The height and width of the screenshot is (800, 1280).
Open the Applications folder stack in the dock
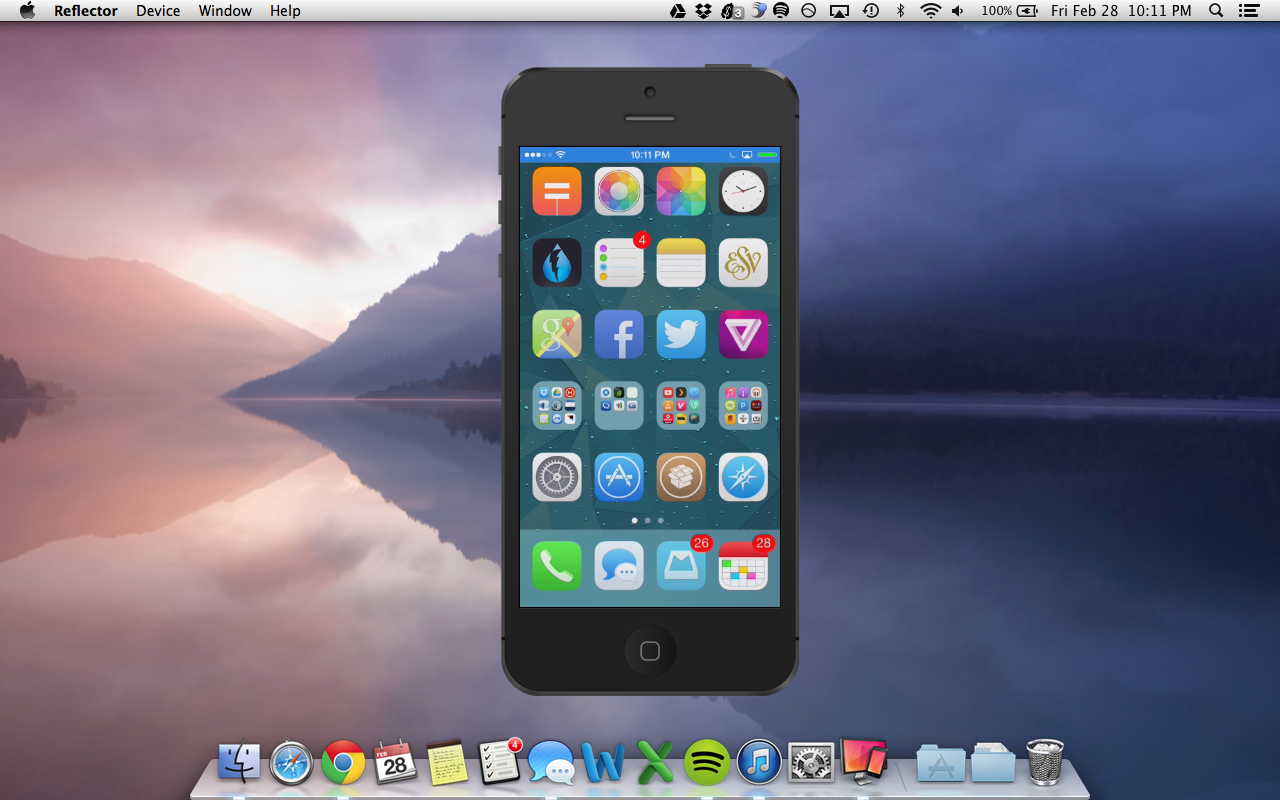tap(941, 763)
